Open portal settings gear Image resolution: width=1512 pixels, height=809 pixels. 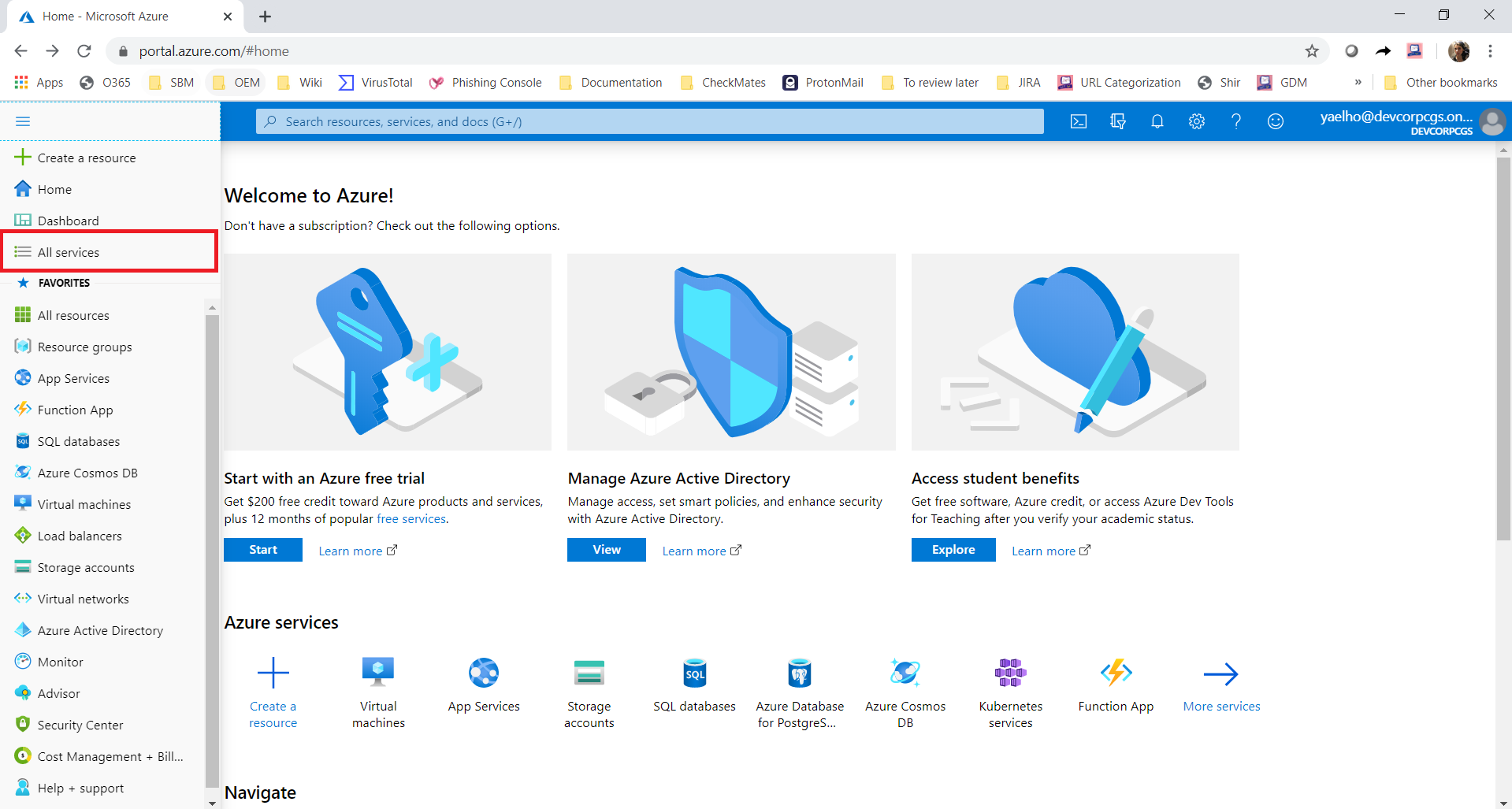click(x=1197, y=121)
